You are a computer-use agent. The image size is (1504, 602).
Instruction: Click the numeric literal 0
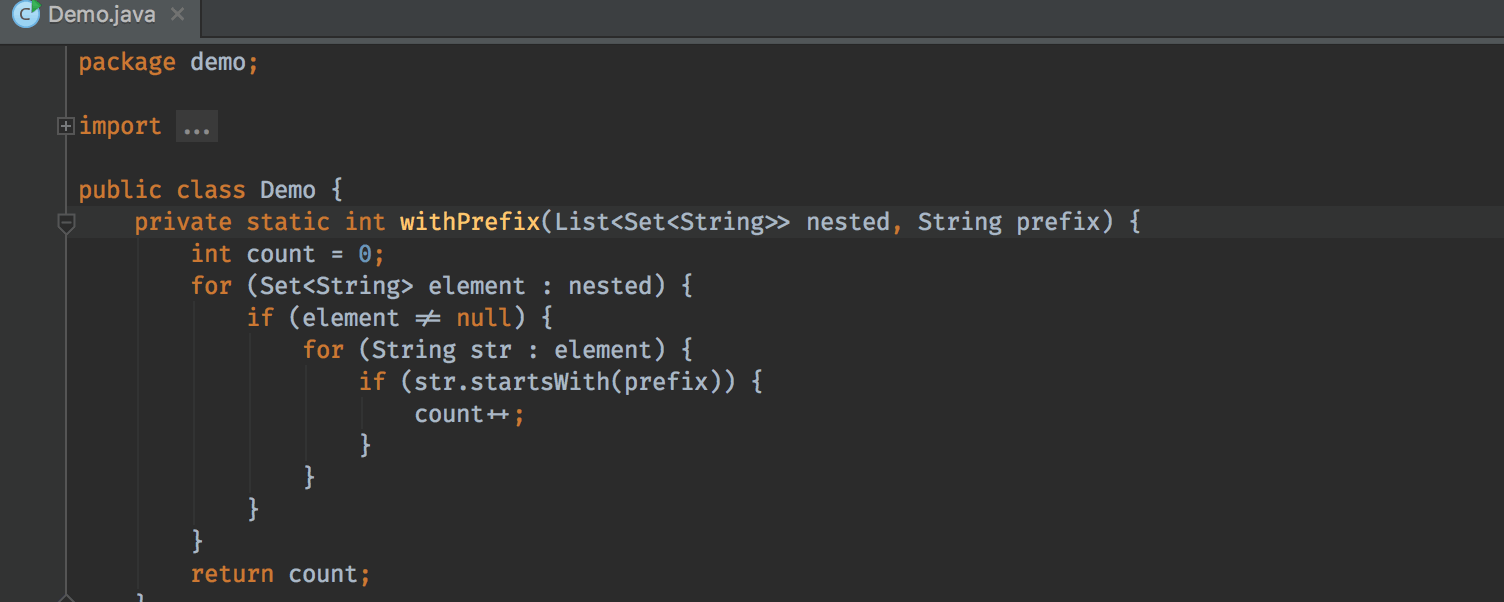365,254
